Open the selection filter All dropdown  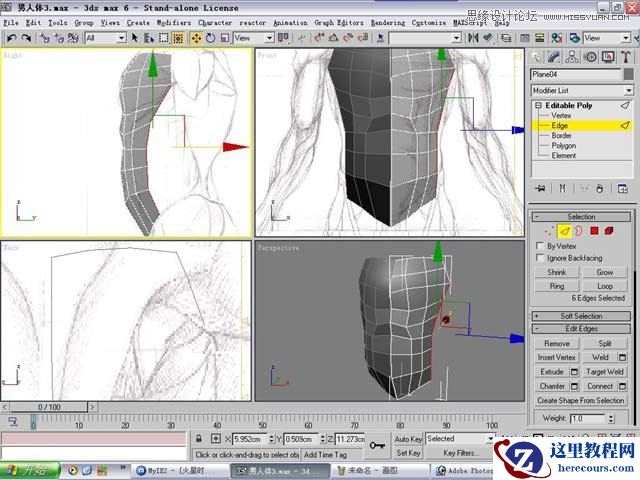[x=105, y=38]
